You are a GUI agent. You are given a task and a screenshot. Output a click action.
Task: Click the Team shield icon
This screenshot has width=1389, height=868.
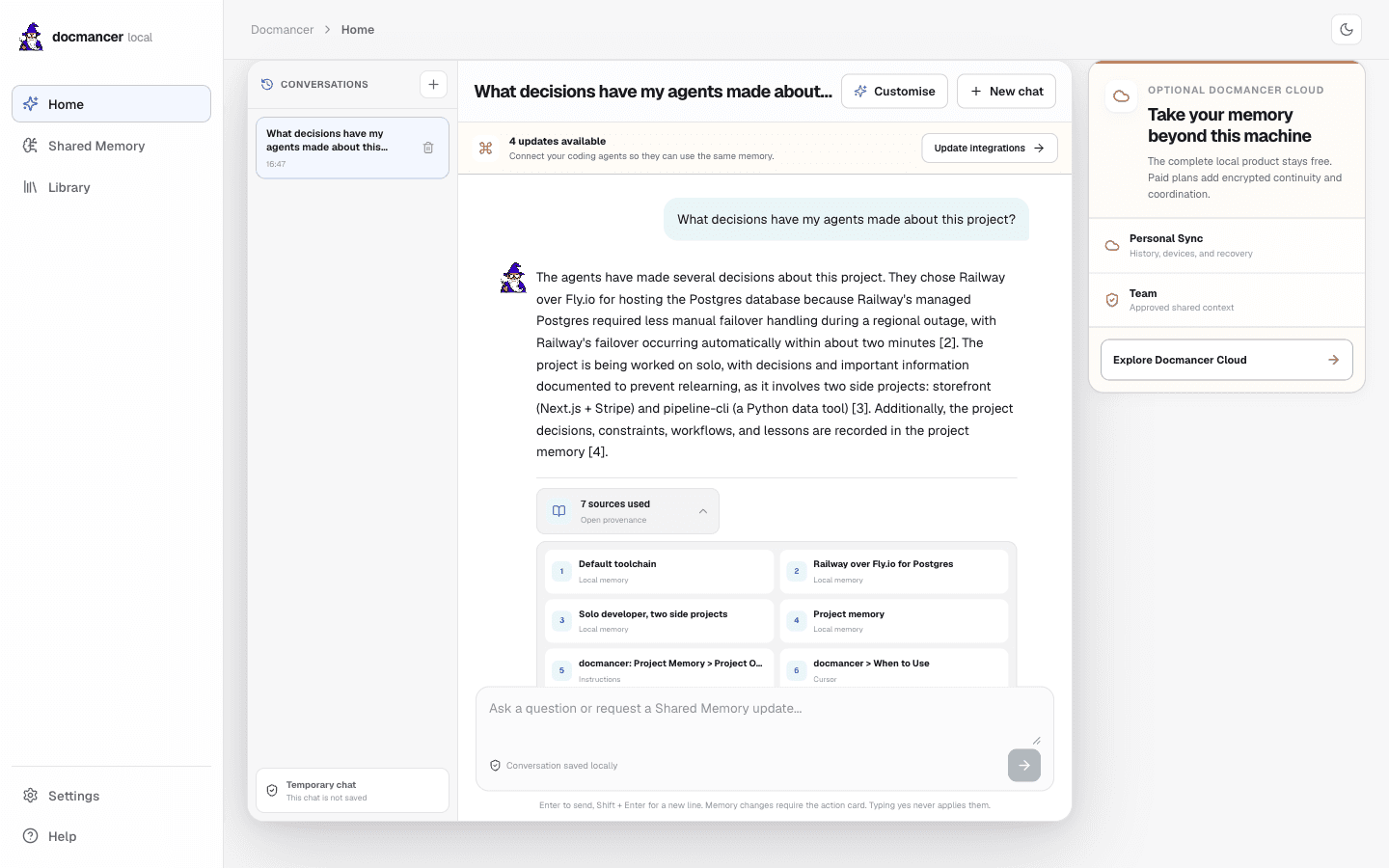click(1112, 300)
